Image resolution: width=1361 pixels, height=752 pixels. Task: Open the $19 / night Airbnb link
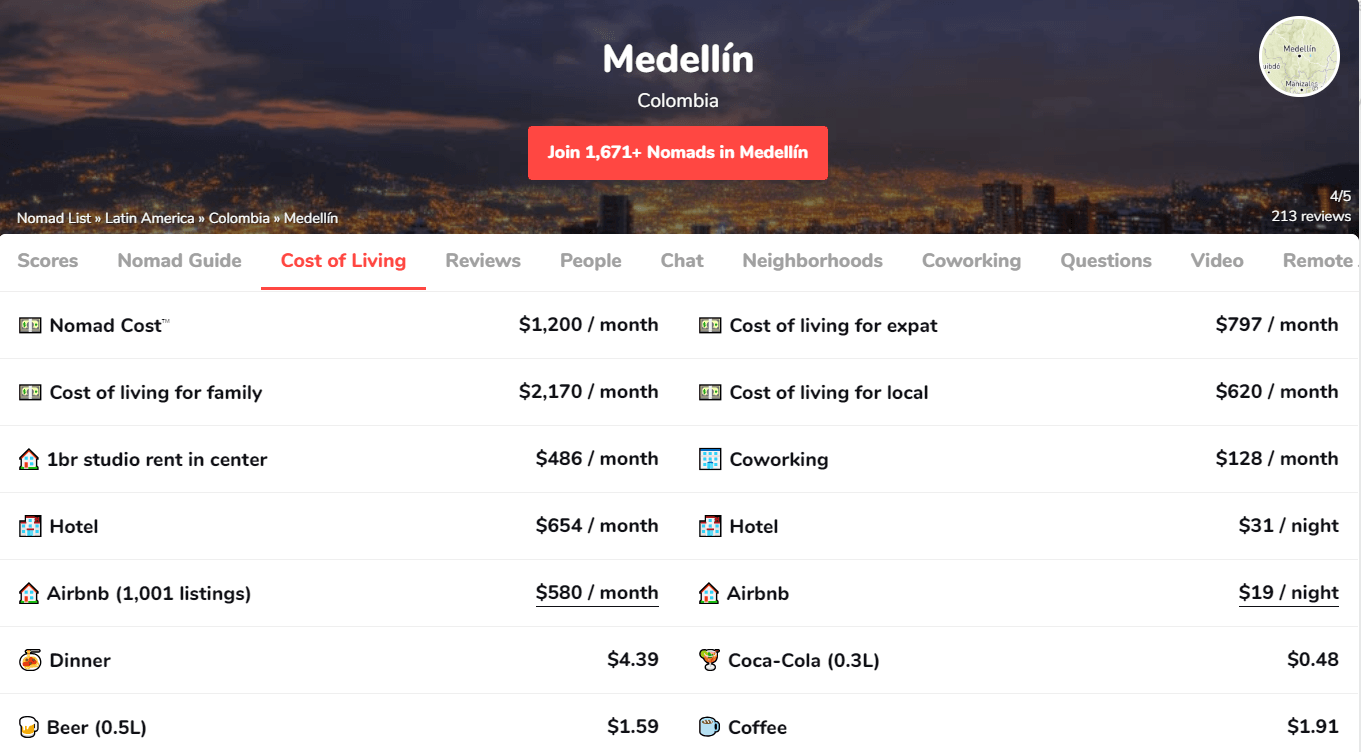pyautogui.click(x=1288, y=593)
